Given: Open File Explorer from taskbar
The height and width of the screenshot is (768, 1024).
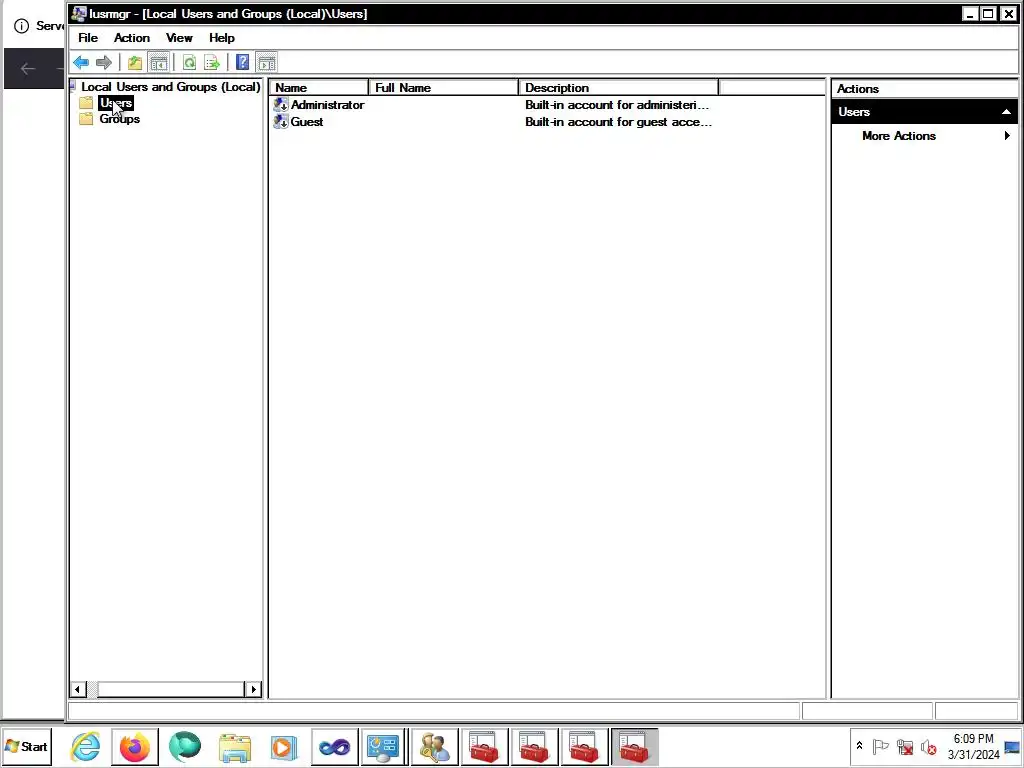Looking at the screenshot, I should click(x=234, y=746).
